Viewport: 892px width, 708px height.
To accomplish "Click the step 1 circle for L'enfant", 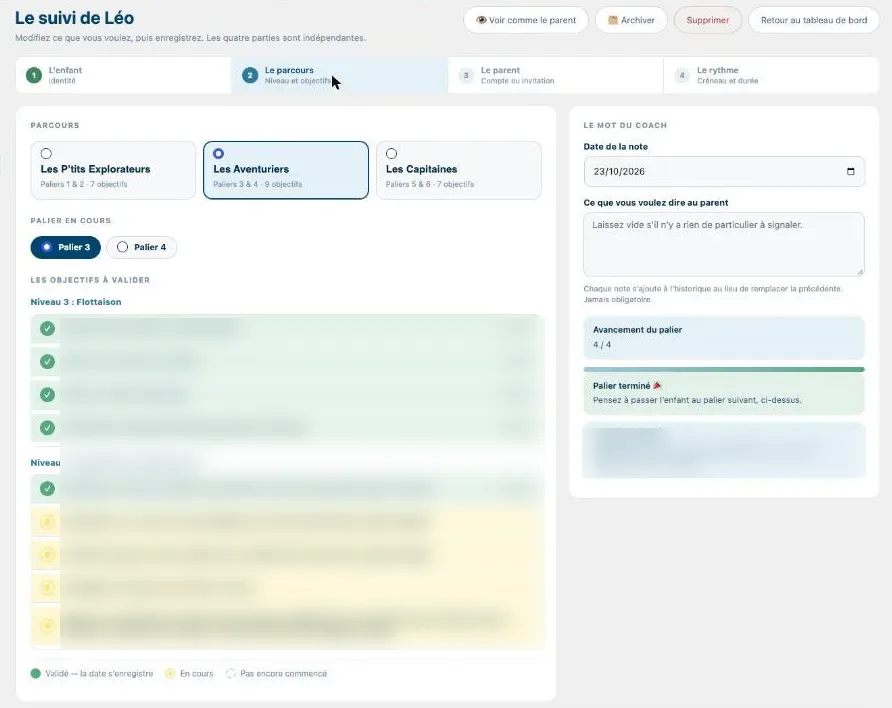I will 34,75.
